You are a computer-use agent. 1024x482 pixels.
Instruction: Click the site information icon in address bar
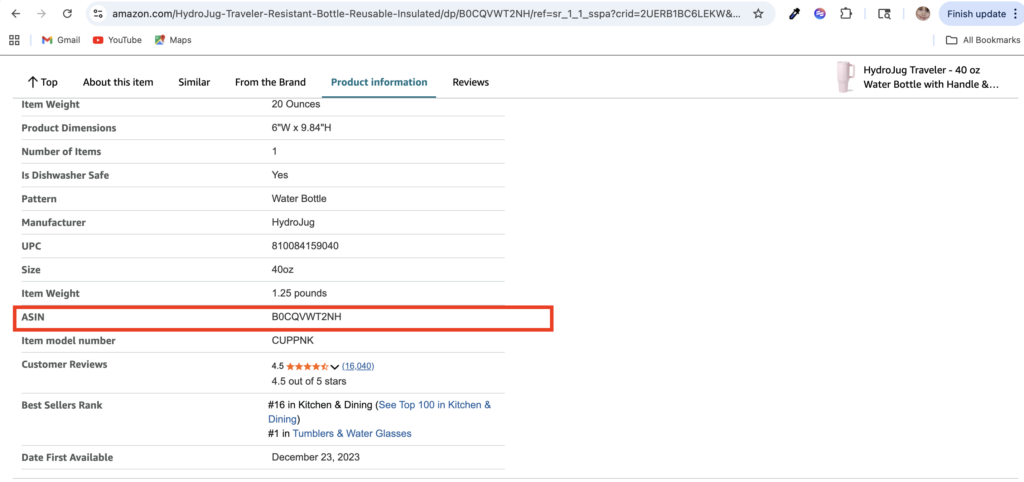pyautogui.click(x=97, y=14)
